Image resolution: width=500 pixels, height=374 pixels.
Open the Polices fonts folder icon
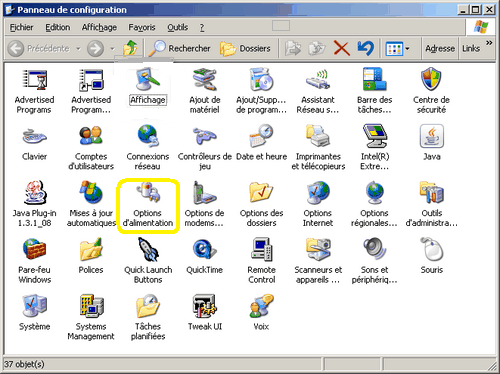tap(91, 250)
